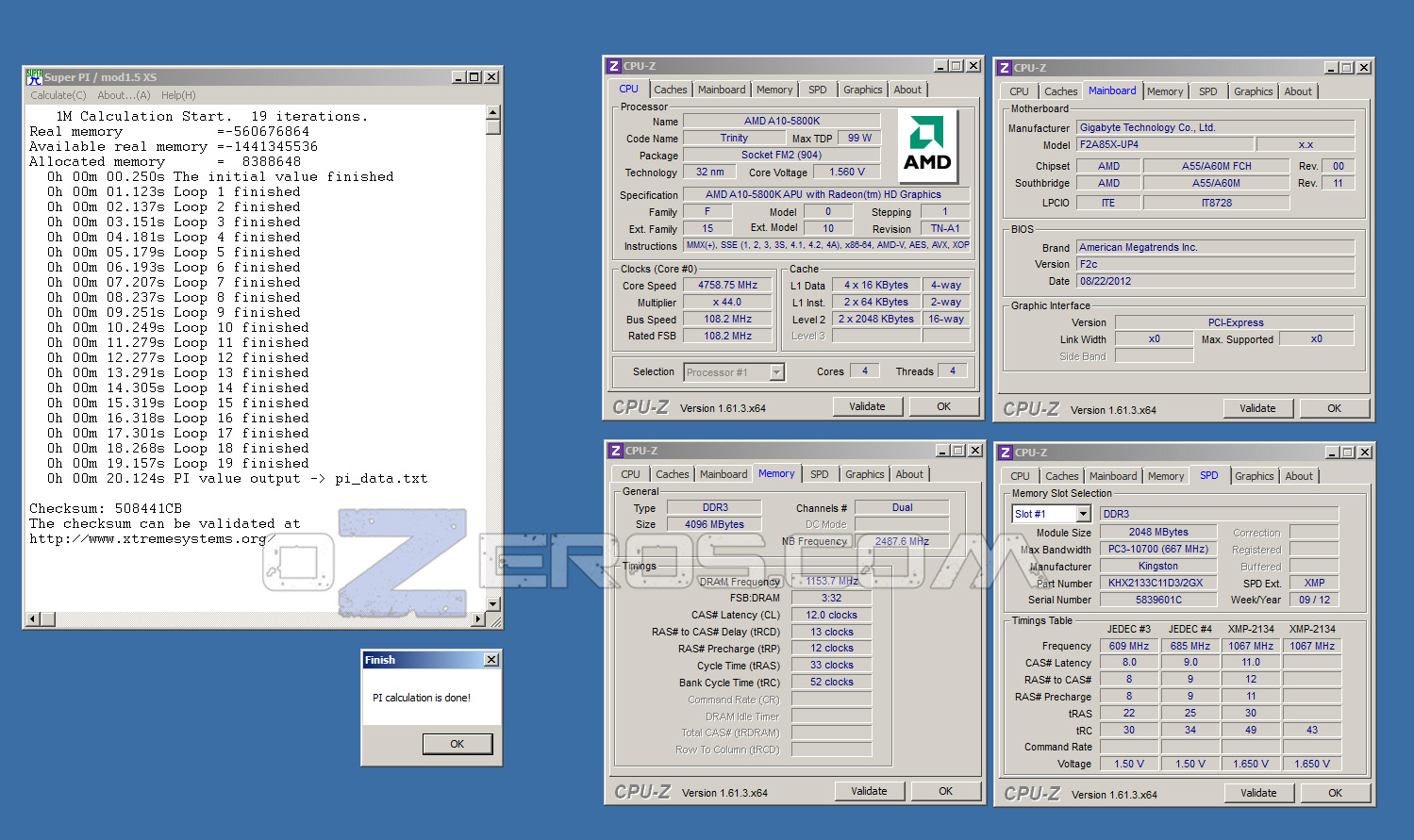
Task: Click the PC3-10700 (667 MHz) bandwidth field
Action: [x=1158, y=549]
